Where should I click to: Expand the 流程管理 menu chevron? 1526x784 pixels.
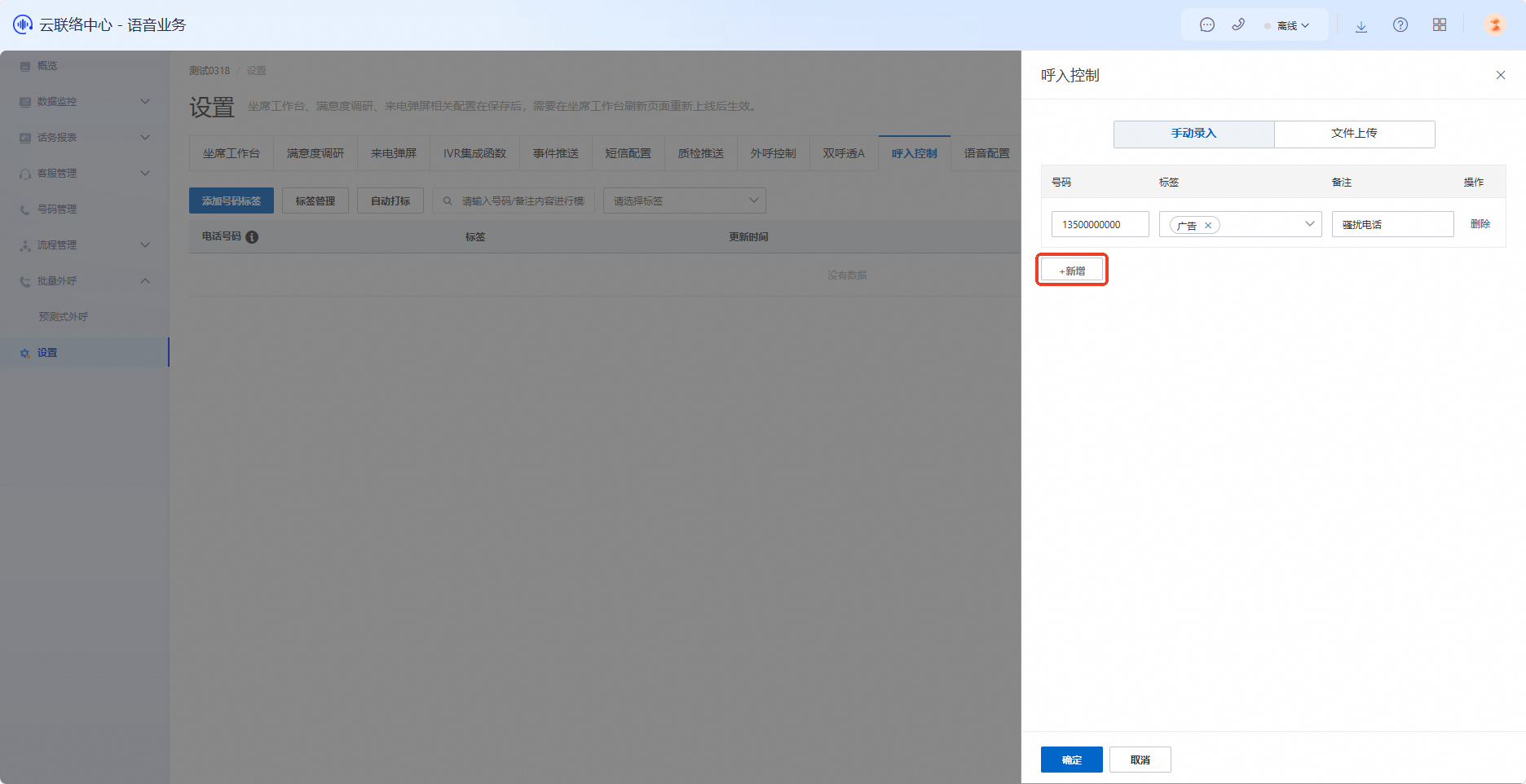[x=145, y=245]
